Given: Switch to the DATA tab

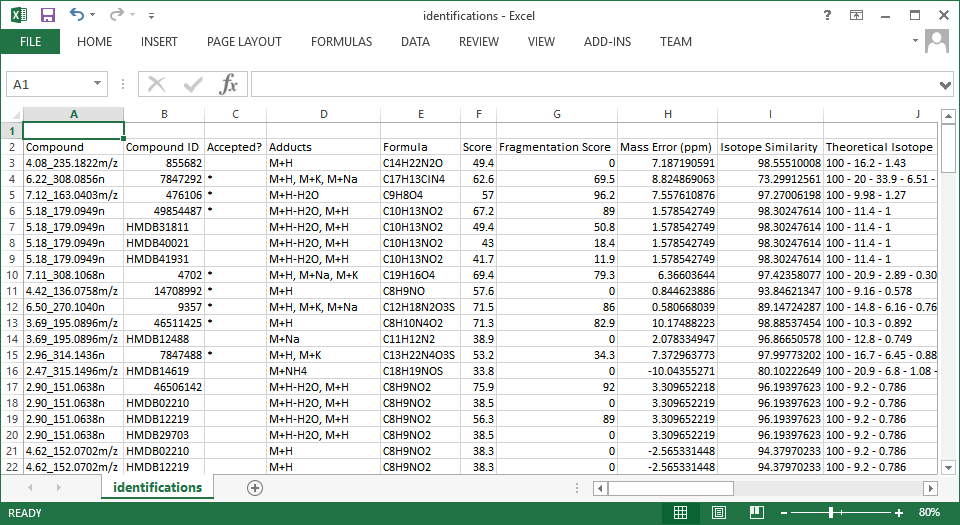Looking at the screenshot, I should pos(415,42).
